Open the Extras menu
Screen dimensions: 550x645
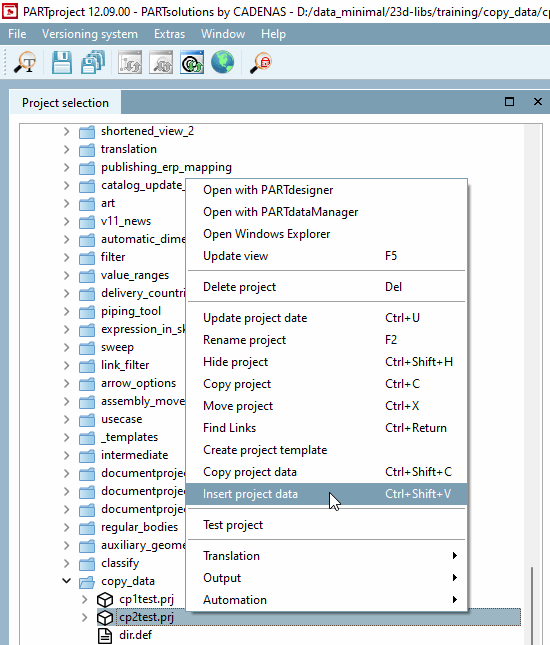tap(169, 34)
